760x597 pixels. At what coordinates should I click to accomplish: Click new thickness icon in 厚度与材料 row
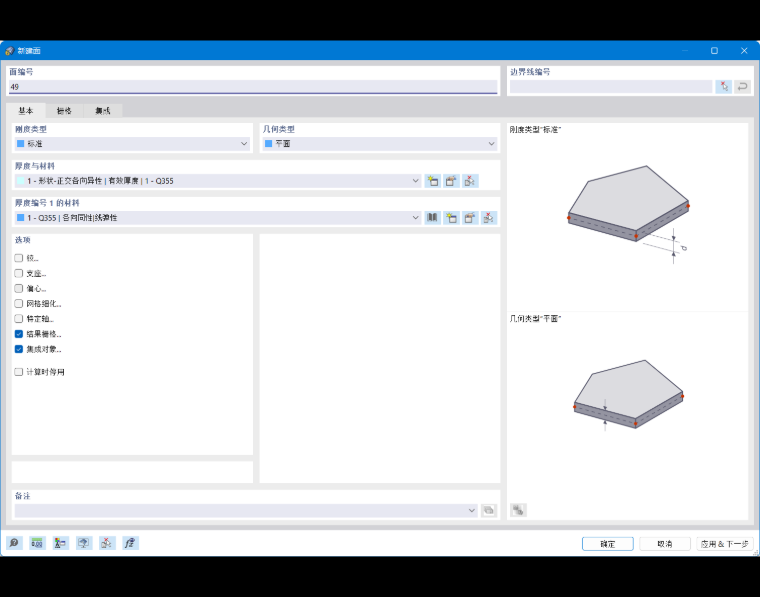[x=432, y=181]
